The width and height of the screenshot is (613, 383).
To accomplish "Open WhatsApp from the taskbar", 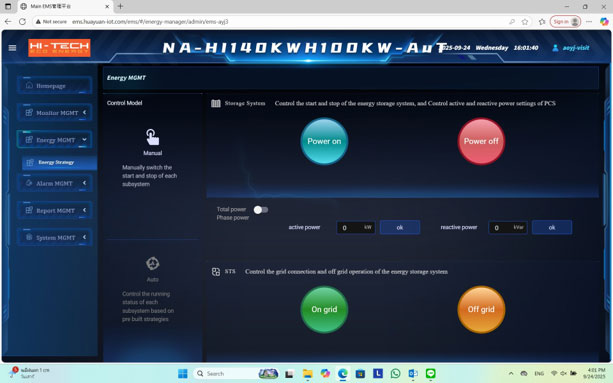I will (x=395, y=374).
